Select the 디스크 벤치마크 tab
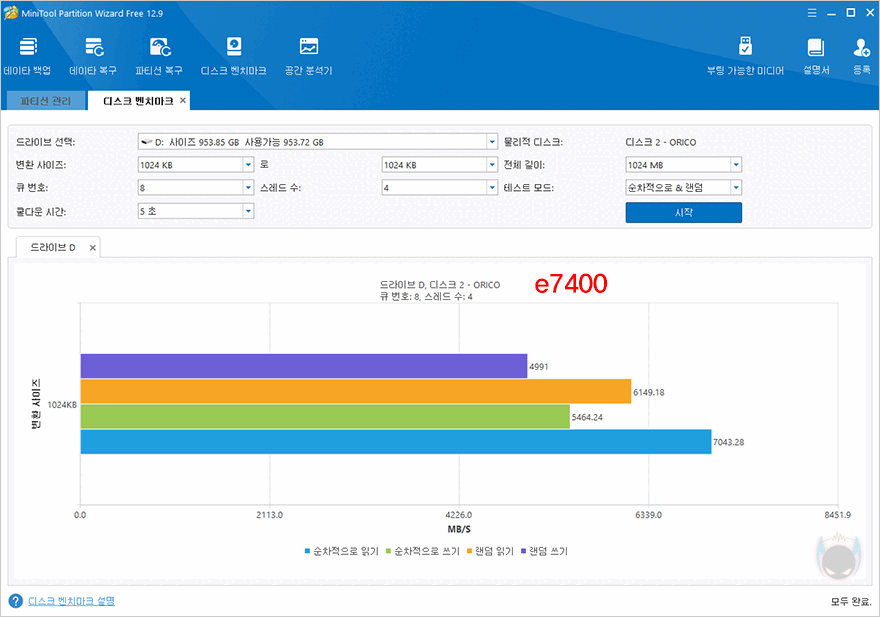 (138, 101)
